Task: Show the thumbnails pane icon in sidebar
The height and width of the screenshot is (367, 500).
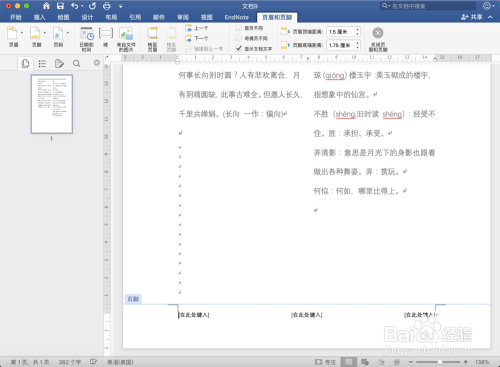Action: [x=25, y=63]
